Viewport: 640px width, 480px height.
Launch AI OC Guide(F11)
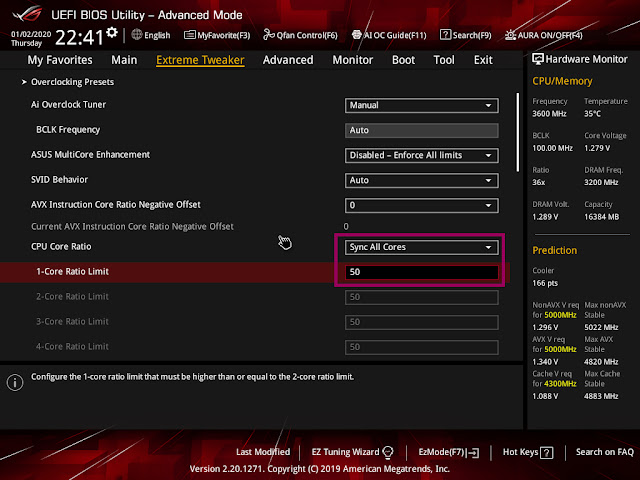point(389,35)
